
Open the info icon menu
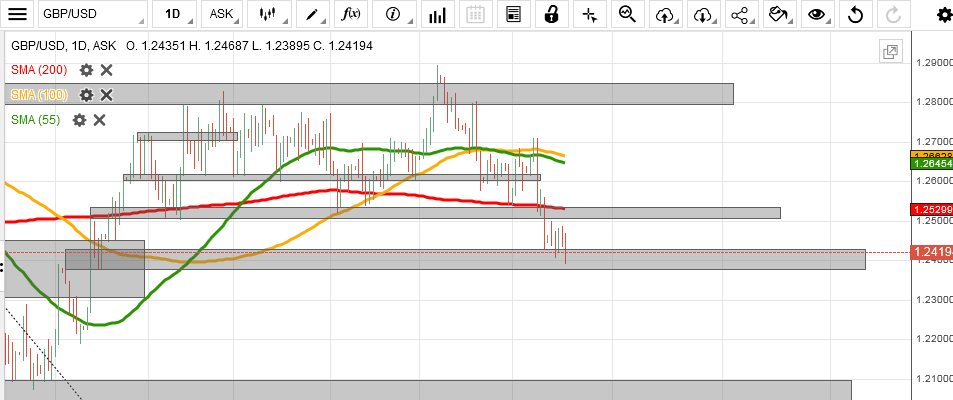click(x=394, y=14)
